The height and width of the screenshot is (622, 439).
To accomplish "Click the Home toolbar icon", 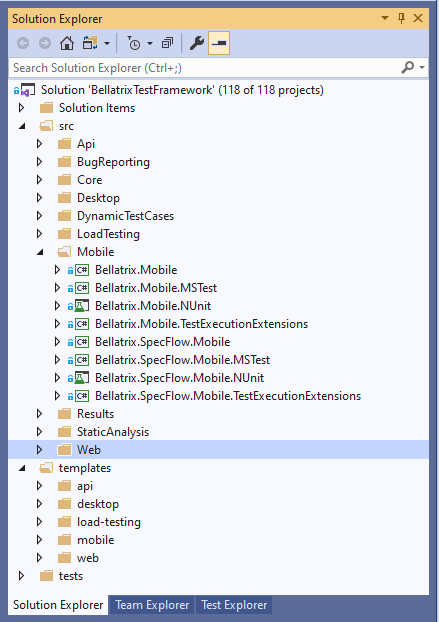I will click(67, 43).
